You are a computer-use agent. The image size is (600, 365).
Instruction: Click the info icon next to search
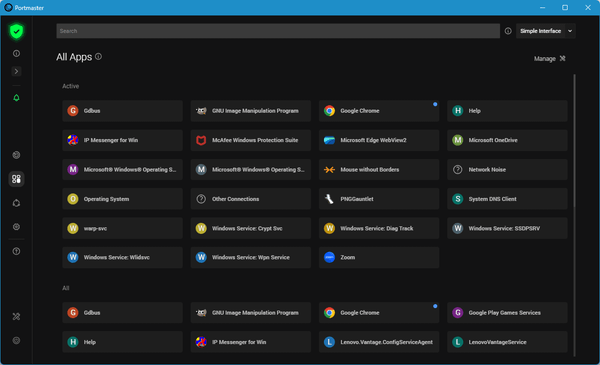508,31
